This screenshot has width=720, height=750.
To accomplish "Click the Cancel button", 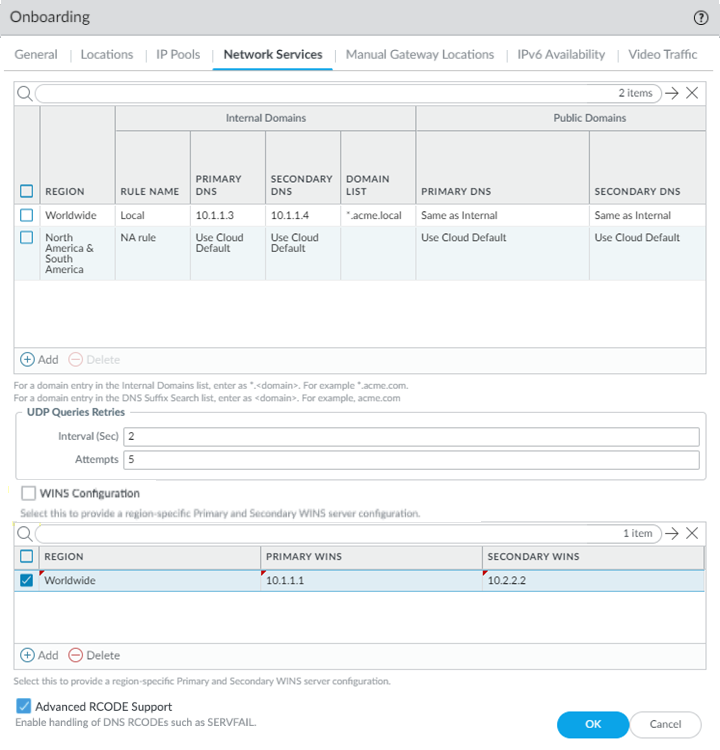I will 665,724.
